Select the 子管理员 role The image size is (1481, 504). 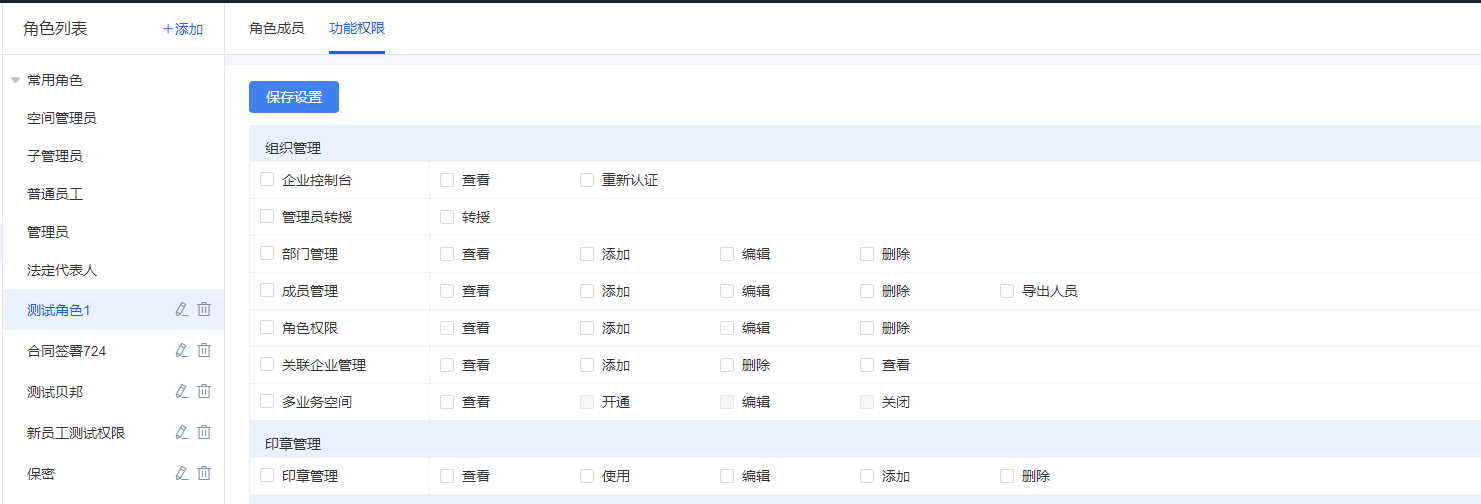(55, 156)
